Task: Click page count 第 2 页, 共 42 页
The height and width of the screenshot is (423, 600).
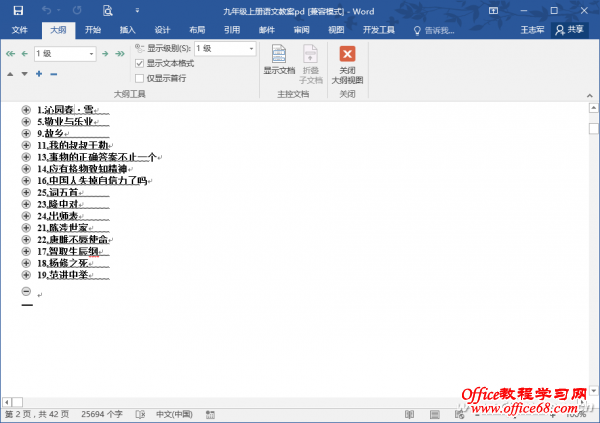Action: click(37, 415)
